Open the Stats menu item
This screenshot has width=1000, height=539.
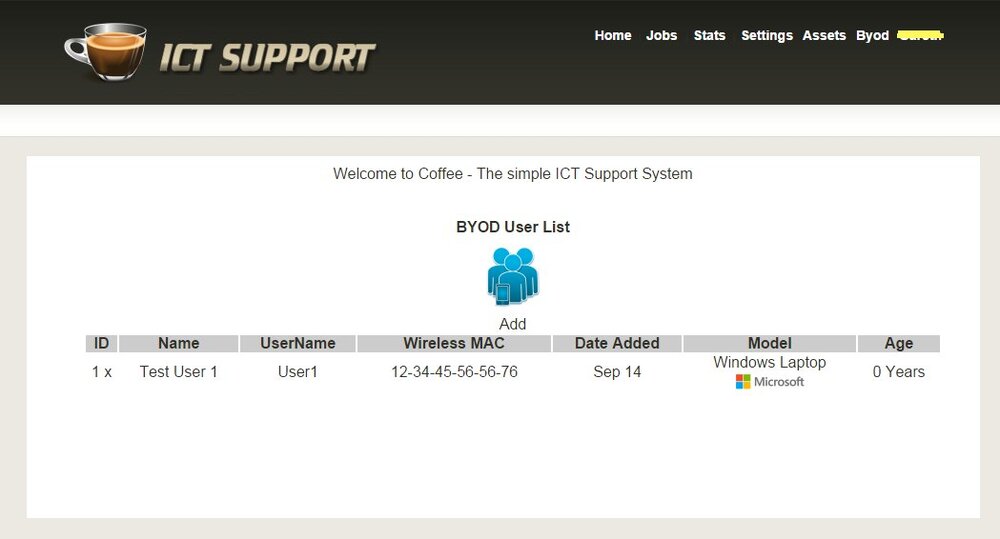pyautogui.click(x=709, y=36)
